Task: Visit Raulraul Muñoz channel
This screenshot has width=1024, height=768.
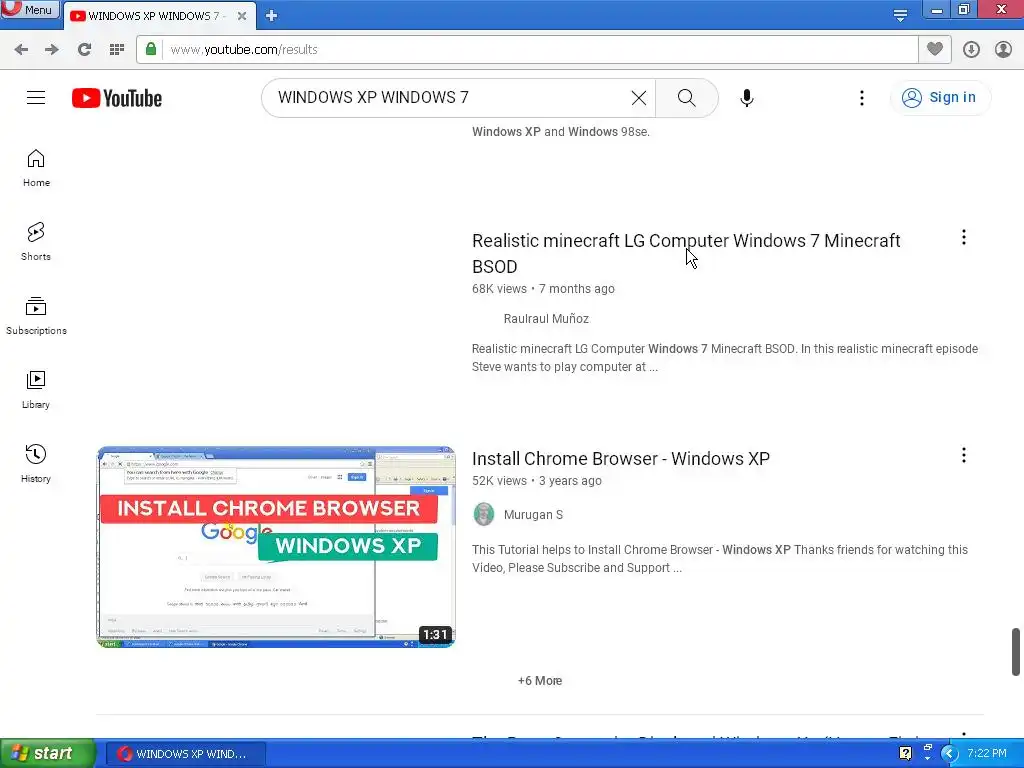Action: point(546,319)
